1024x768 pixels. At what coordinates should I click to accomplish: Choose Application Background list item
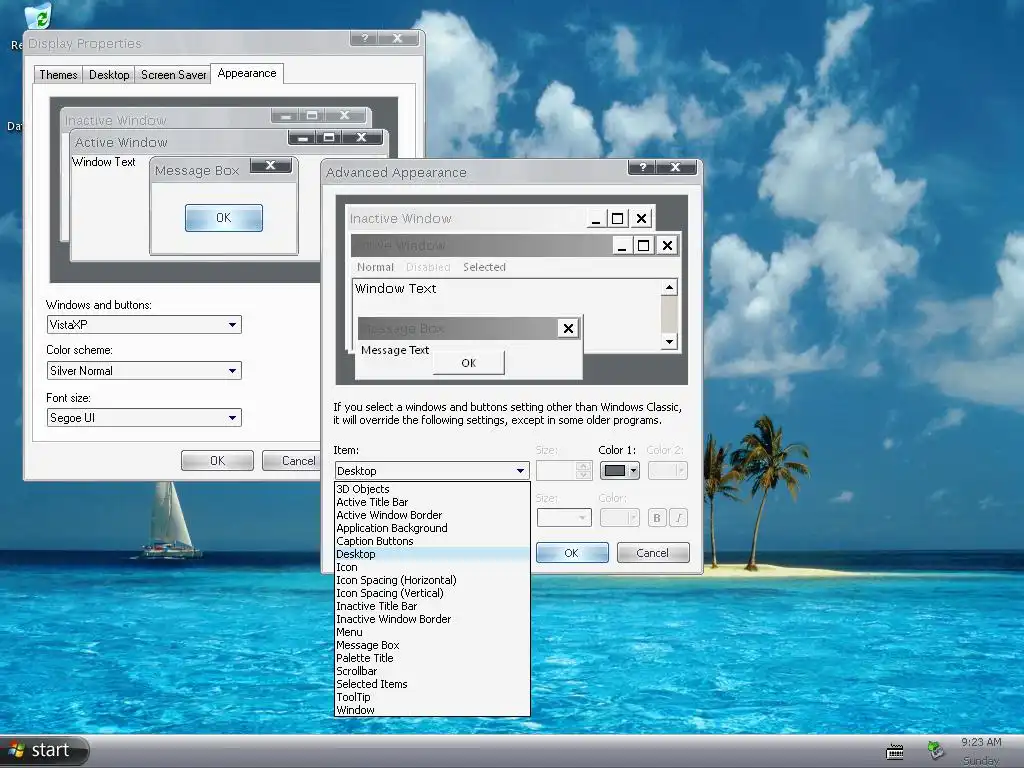point(432,528)
